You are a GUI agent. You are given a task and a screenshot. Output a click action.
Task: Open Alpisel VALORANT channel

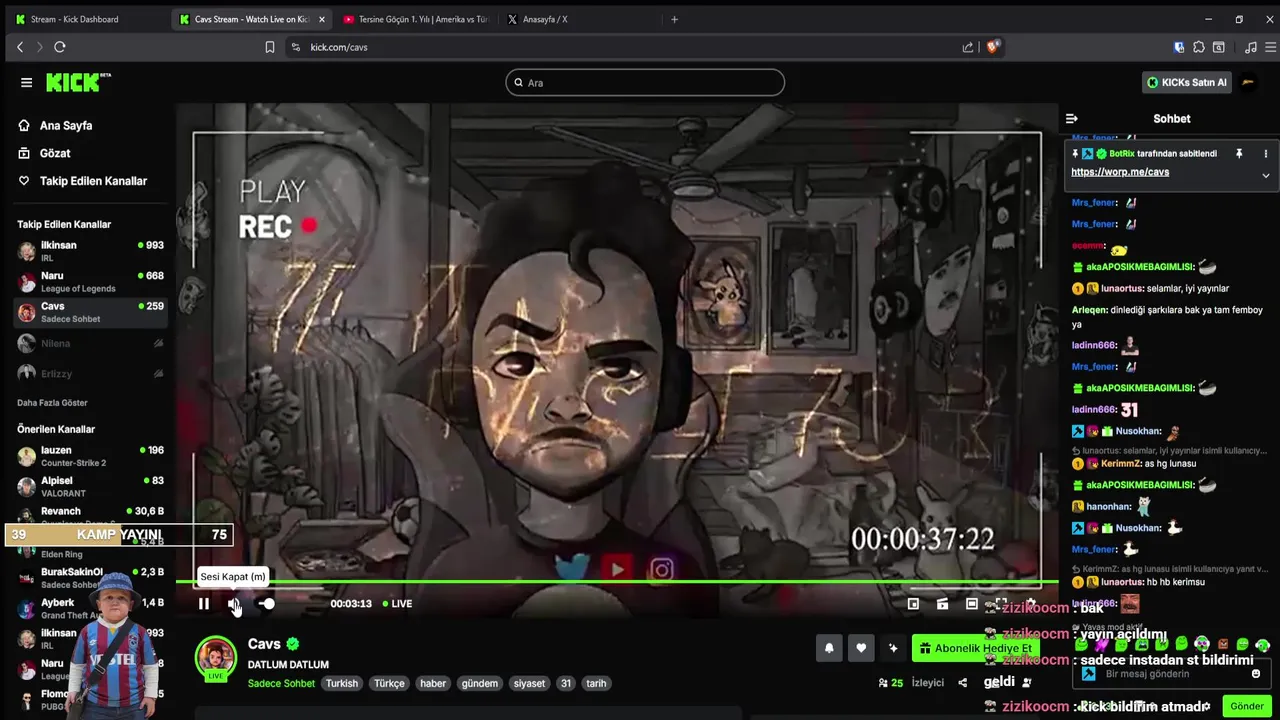90,487
